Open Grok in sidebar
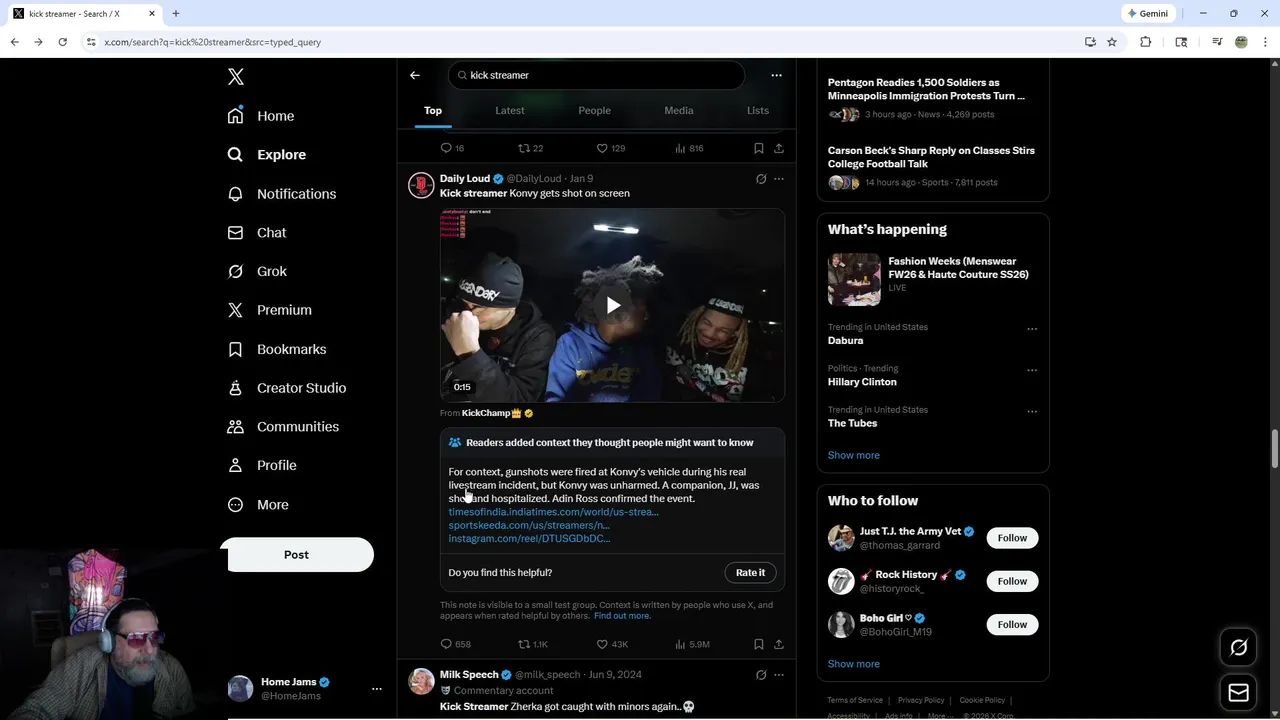The image size is (1280, 720). point(257,271)
